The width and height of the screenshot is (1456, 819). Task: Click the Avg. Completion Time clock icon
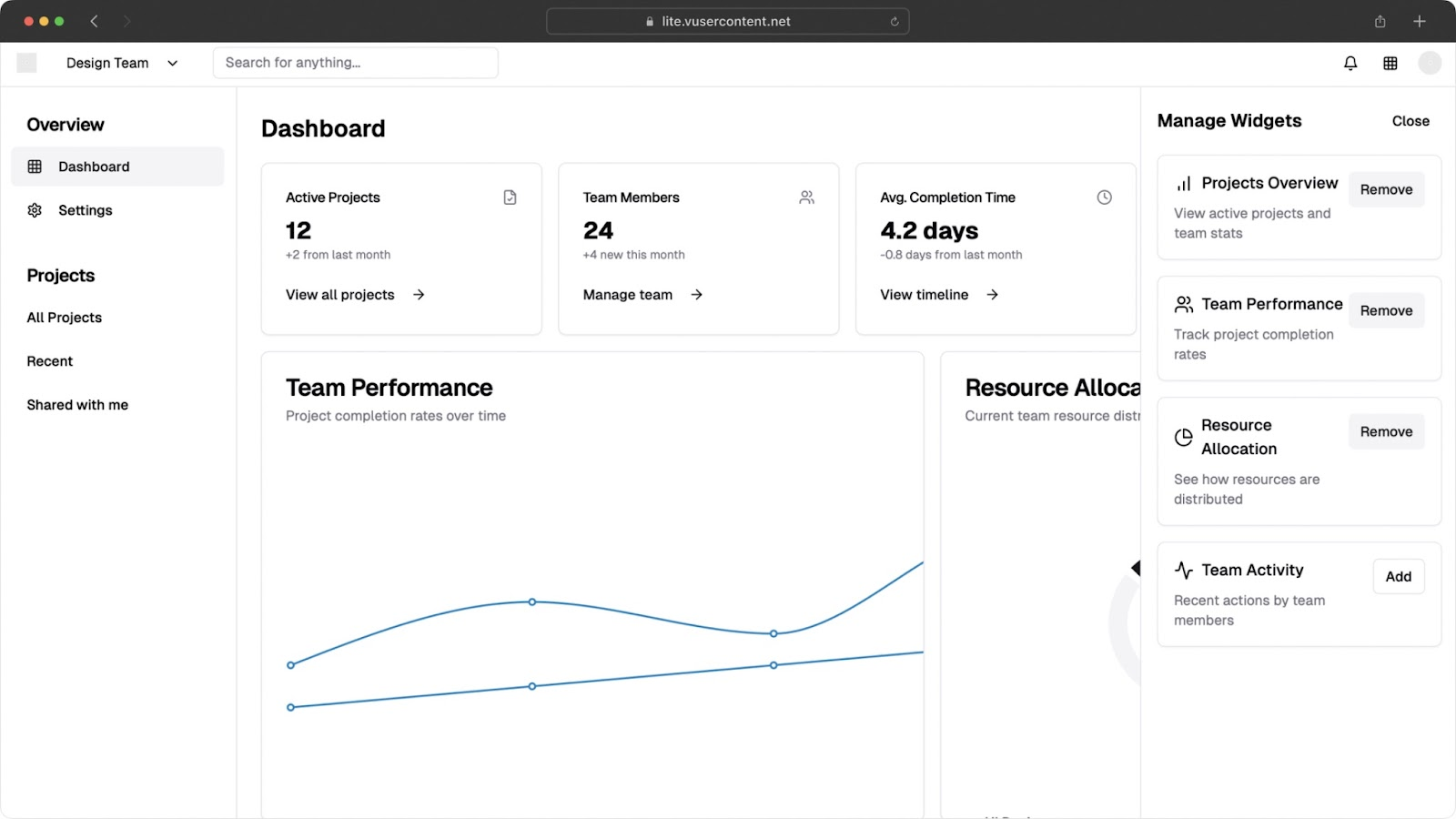(1104, 197)
